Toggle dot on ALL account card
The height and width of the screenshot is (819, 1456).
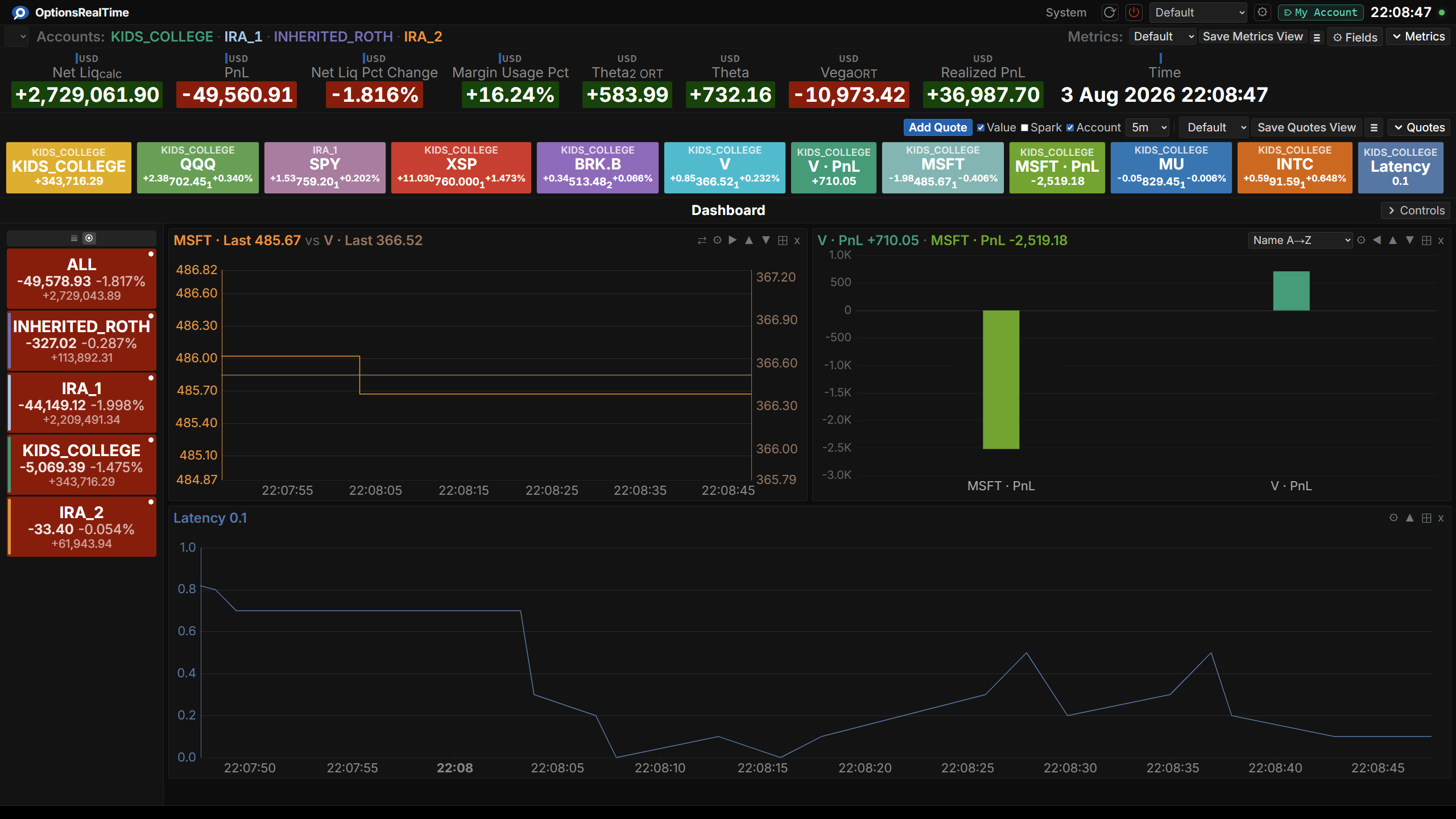point(151,254)
